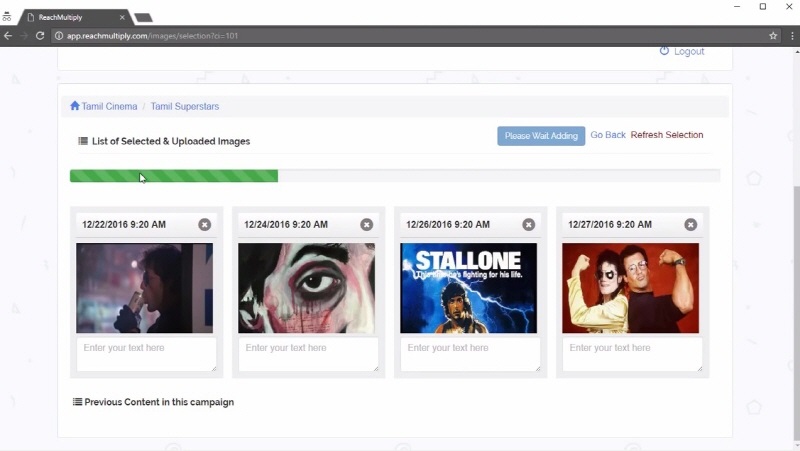Image resolution: width=800 pixels, height=451 pixels.
Task: Click the Go Back link
Action: 608,135
